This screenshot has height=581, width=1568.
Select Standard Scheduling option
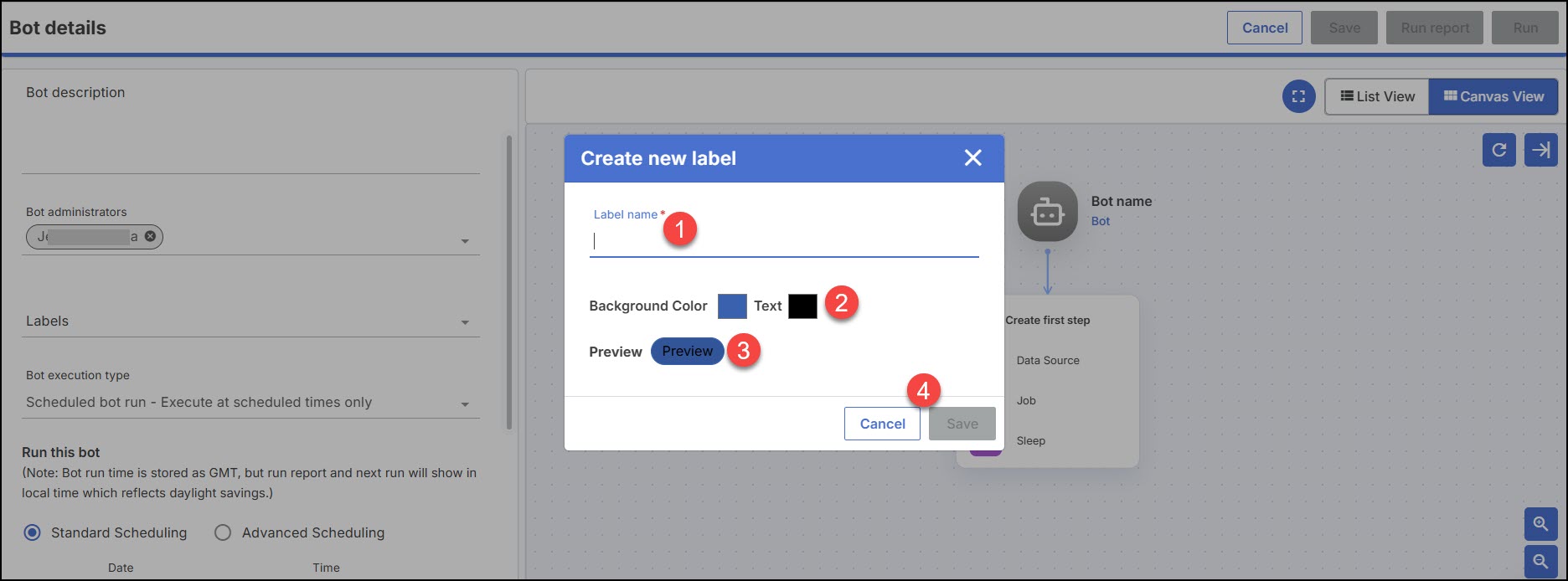tap(33, 532)
